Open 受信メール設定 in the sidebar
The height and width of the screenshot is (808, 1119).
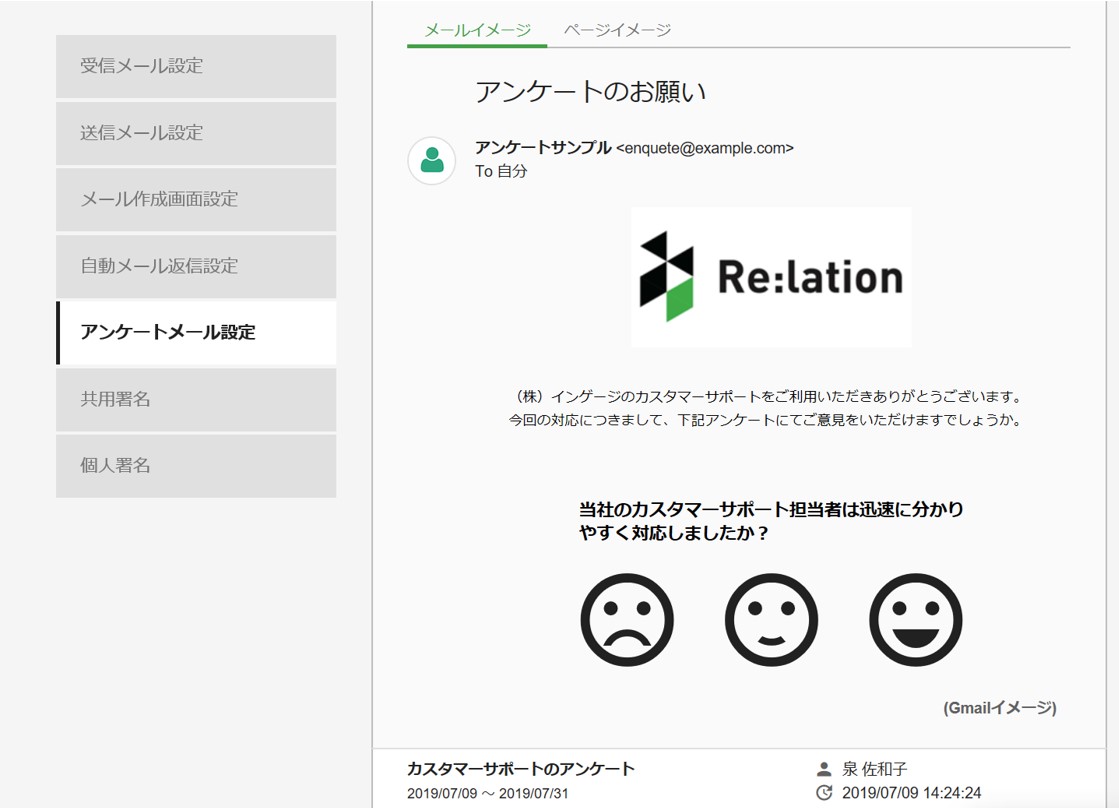click(196, 66)
